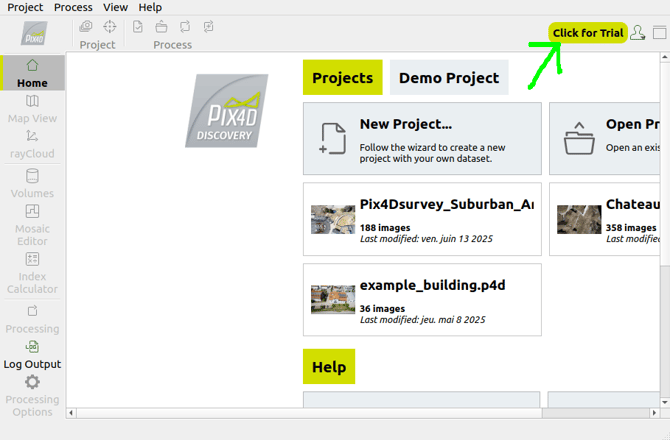
Task: Open the user account icon dropdown
Action: pos(638,33)
